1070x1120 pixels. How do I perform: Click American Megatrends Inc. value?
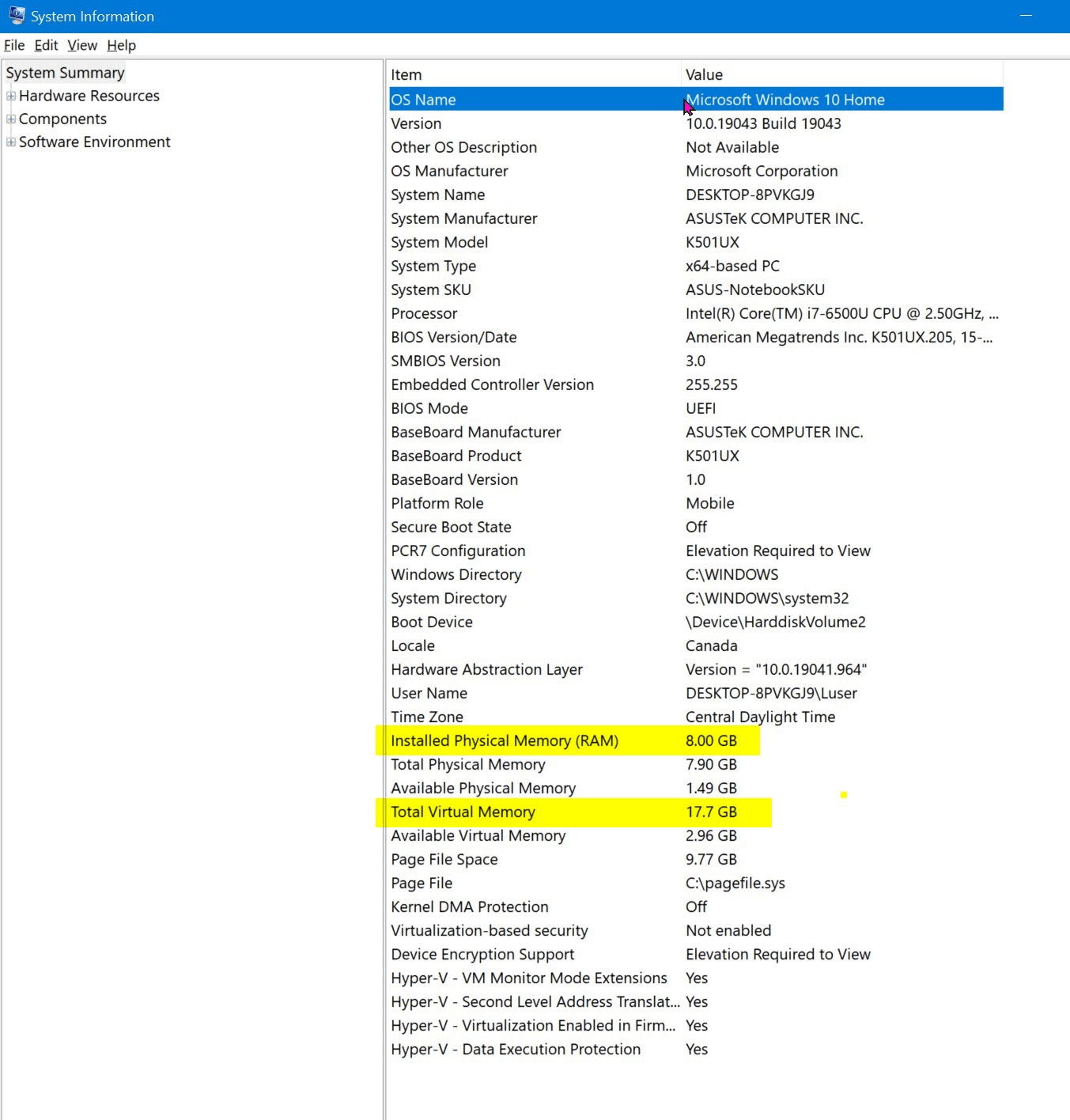[839, 337]
